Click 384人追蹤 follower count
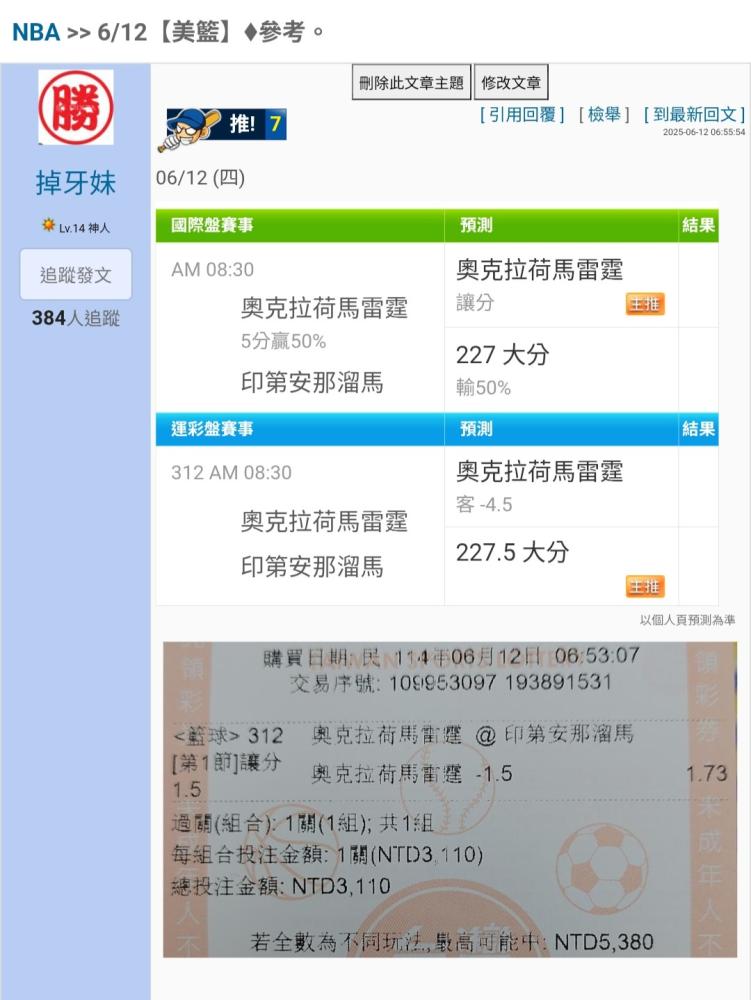Screen dimensions: 751x1000 (76, 318)
